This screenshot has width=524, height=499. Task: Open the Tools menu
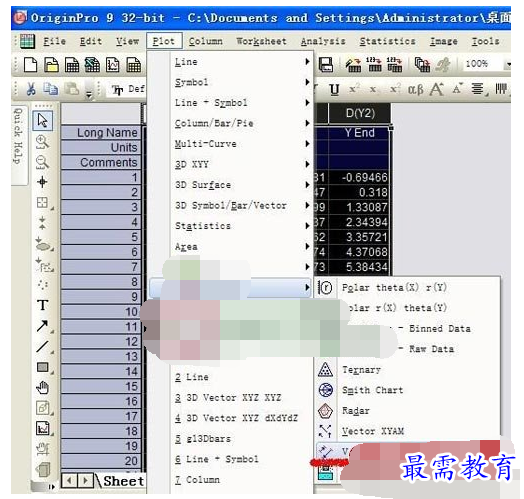coord(485,41)
